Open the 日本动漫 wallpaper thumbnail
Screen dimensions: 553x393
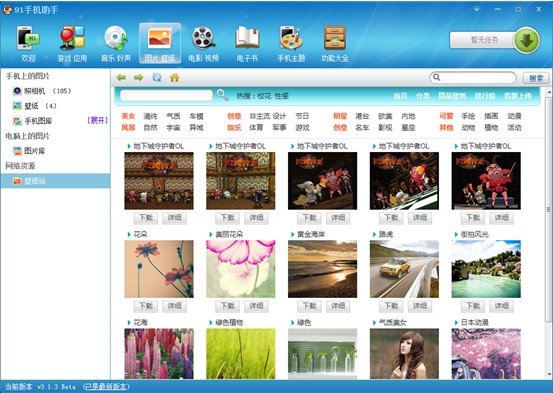[486, 354]
